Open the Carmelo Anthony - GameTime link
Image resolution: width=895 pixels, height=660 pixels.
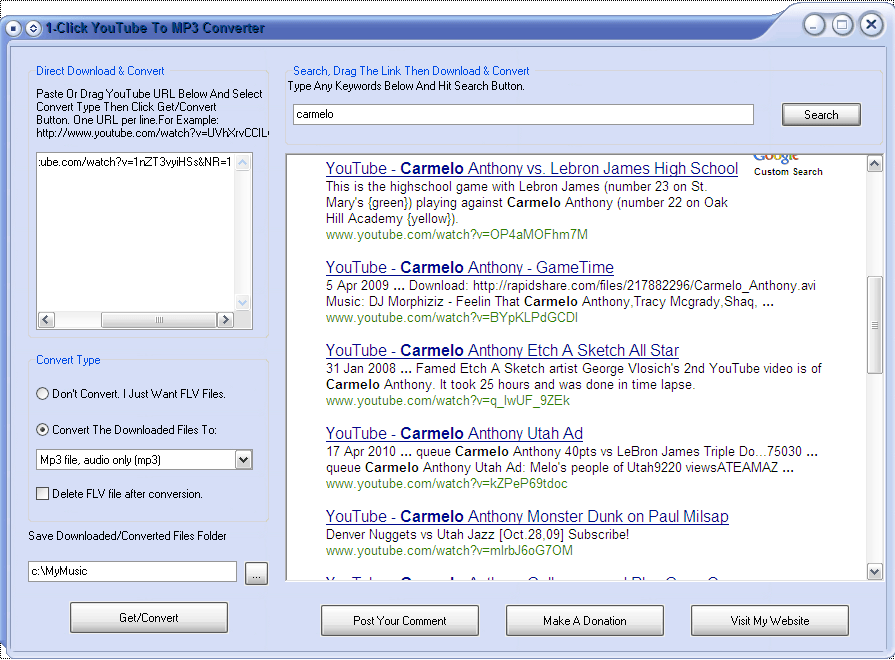(469, 268)
